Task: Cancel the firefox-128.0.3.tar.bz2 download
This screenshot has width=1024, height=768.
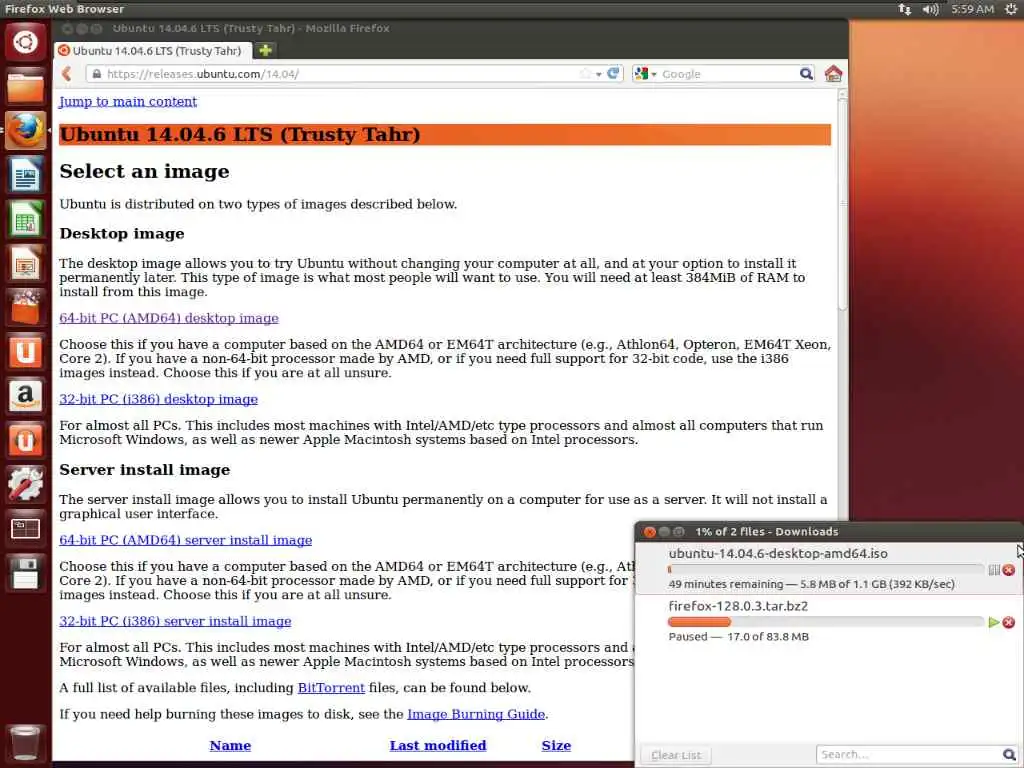Action: [x=1009, y=622]
